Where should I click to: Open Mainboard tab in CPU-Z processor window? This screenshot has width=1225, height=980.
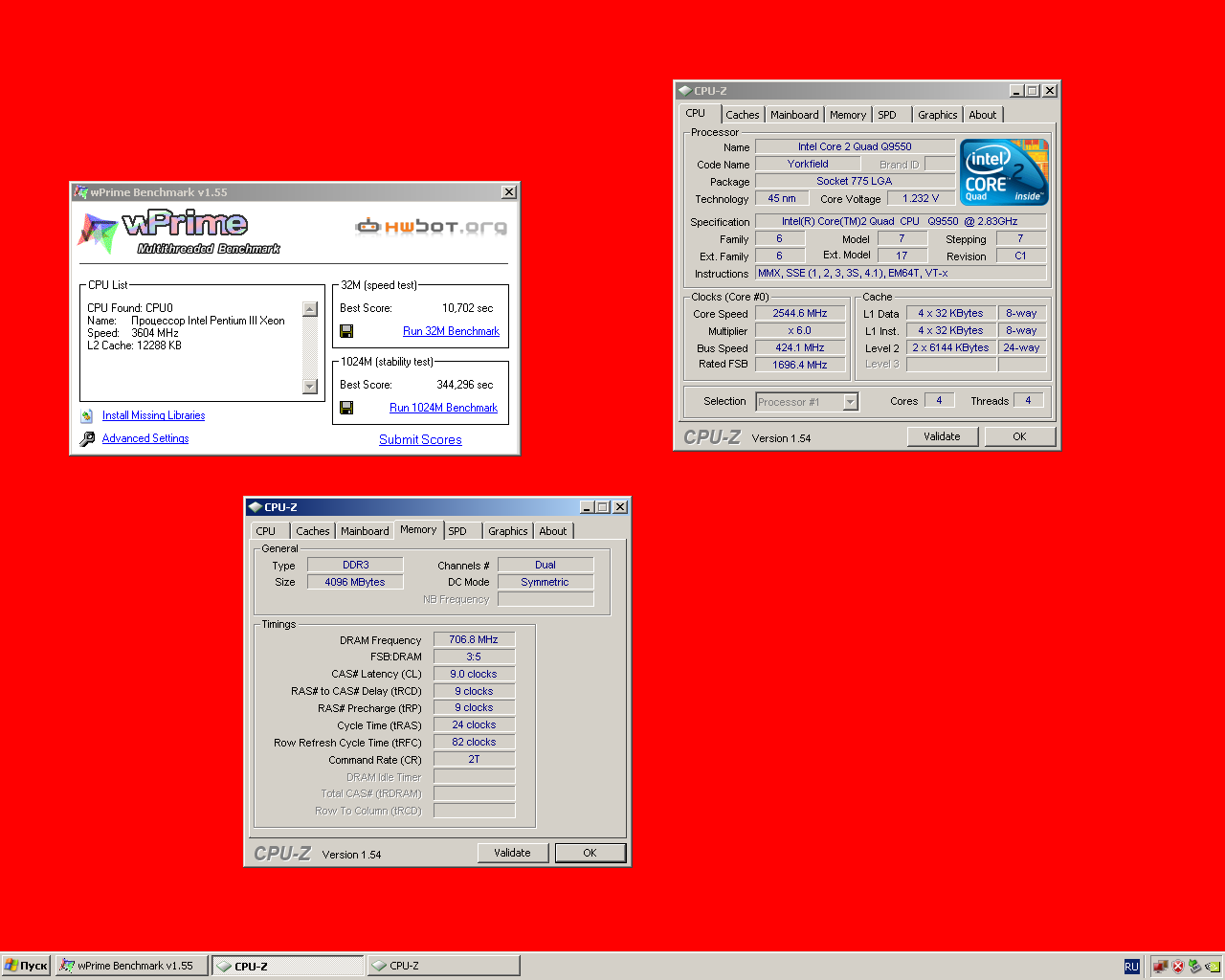794,115
